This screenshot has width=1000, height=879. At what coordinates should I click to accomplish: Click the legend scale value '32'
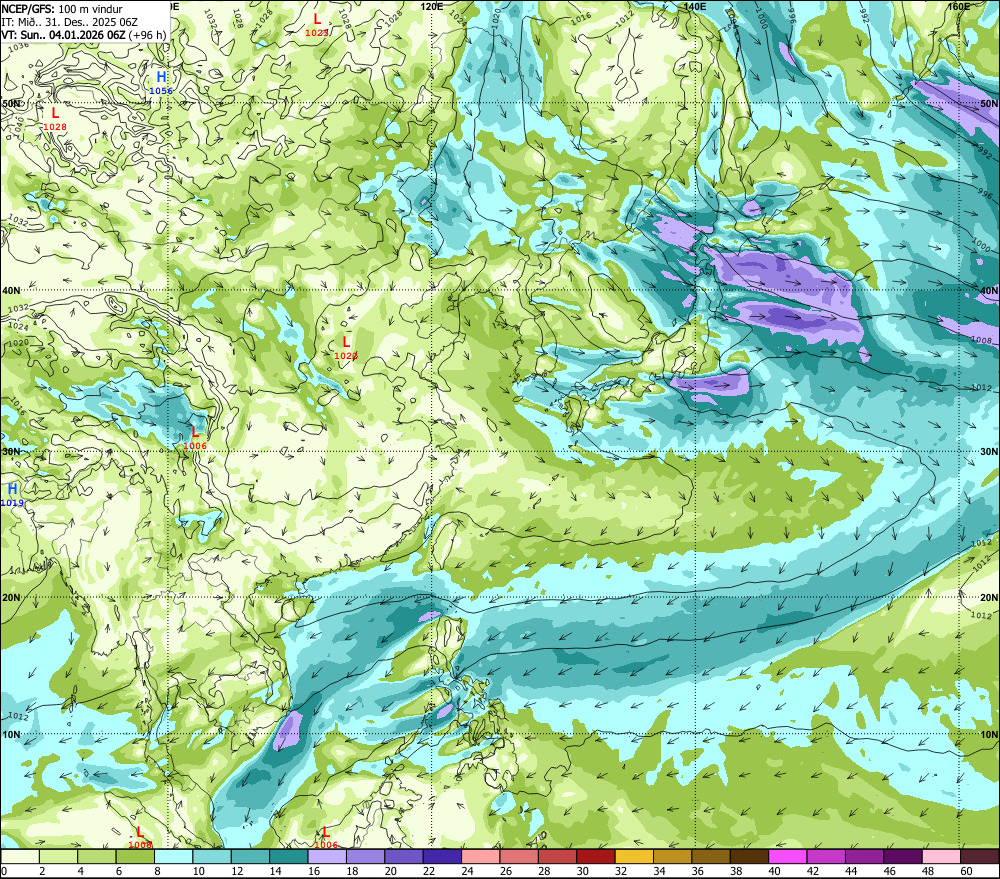[x=621, y=871]
